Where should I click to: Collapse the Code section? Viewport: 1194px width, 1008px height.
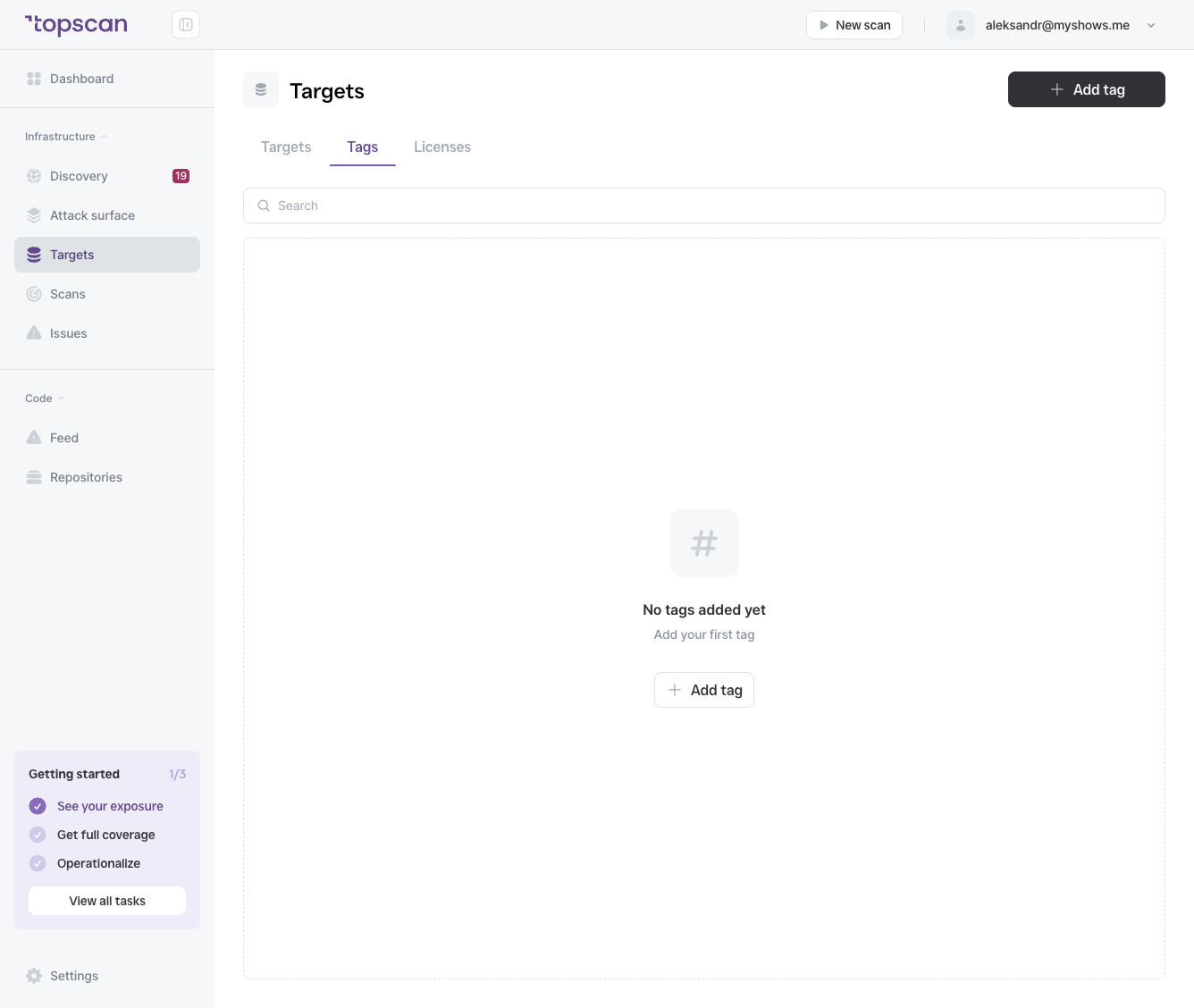(45, 399)
